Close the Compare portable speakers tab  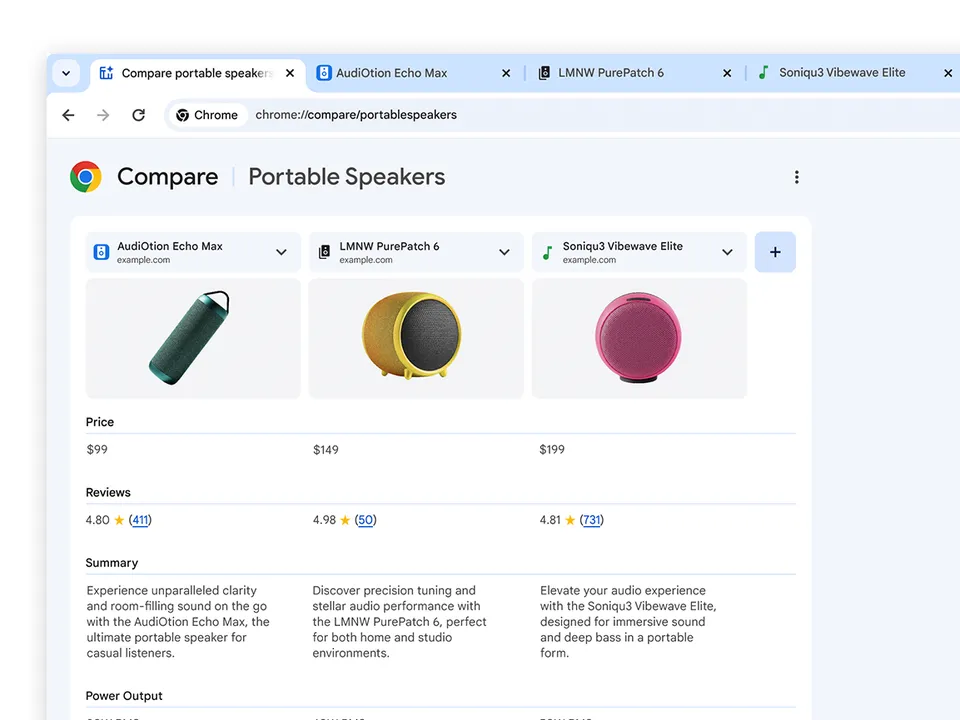[x=290, y=73]
